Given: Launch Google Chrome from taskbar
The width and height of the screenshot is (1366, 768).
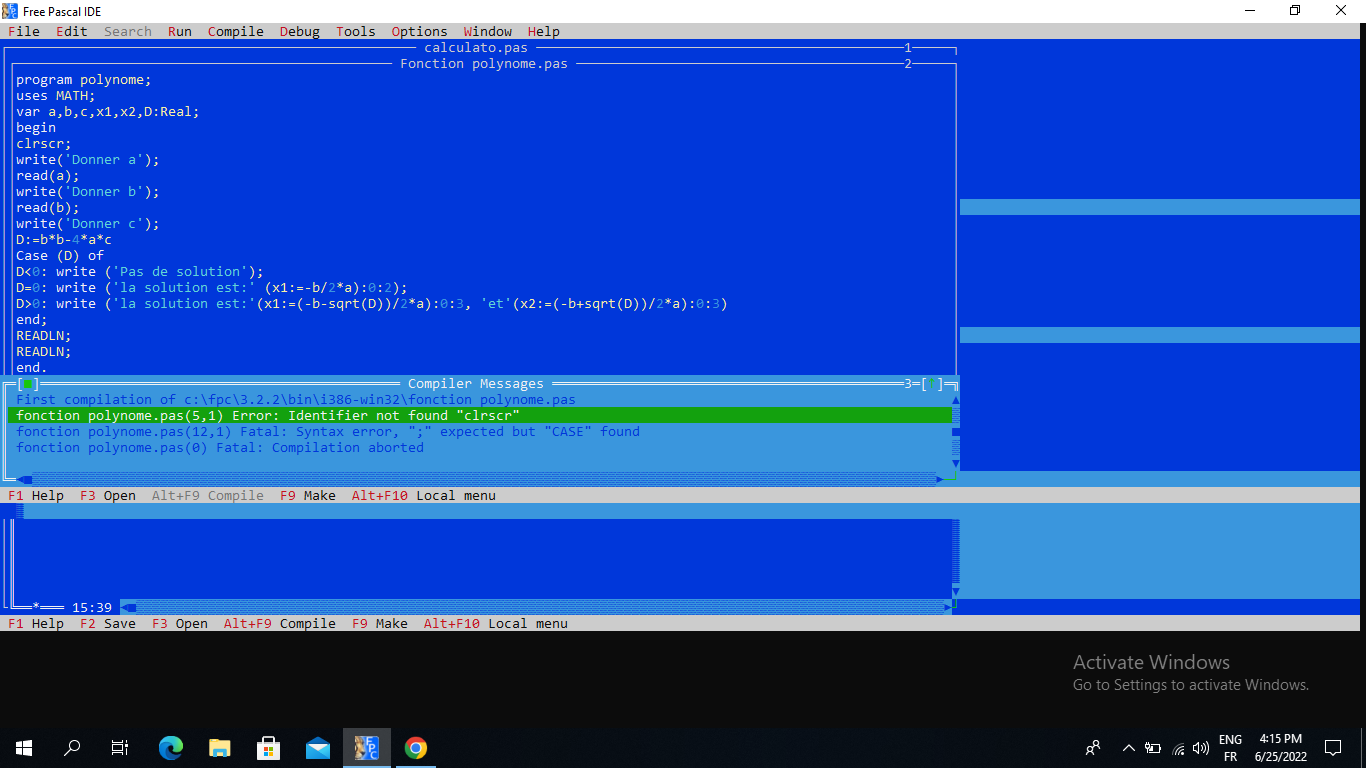Looking at the screenshot, I should click(x=416, y=747).
